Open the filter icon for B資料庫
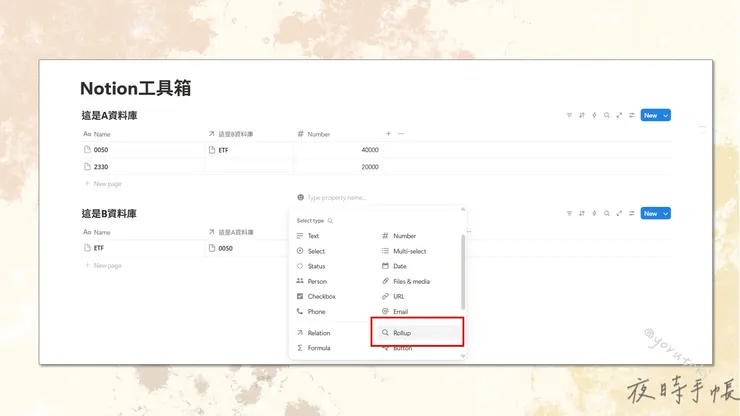This screenshot has width=740, height=416. [x=569, y=213]
